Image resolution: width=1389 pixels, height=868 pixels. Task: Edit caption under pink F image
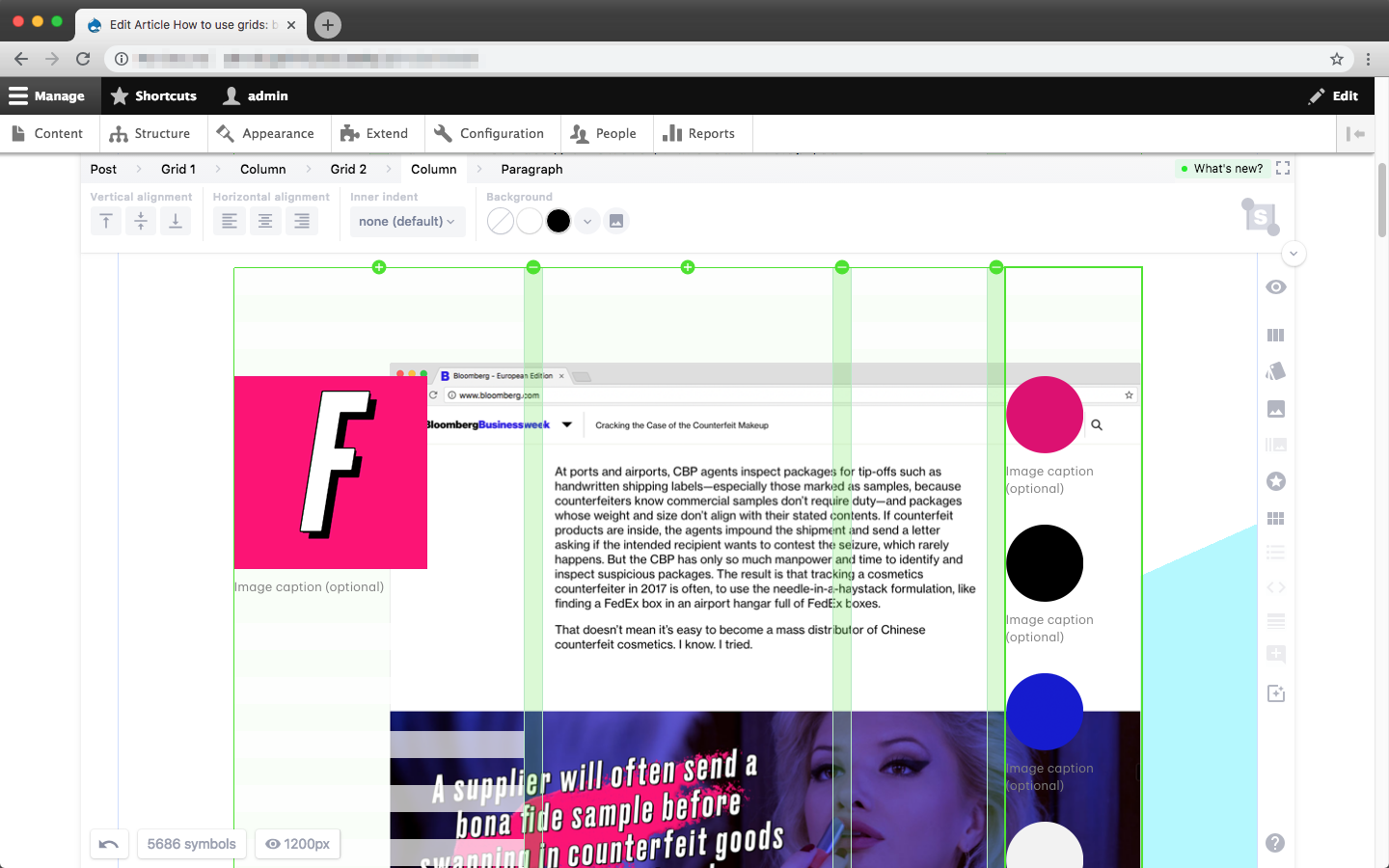[x=309, y=586]
